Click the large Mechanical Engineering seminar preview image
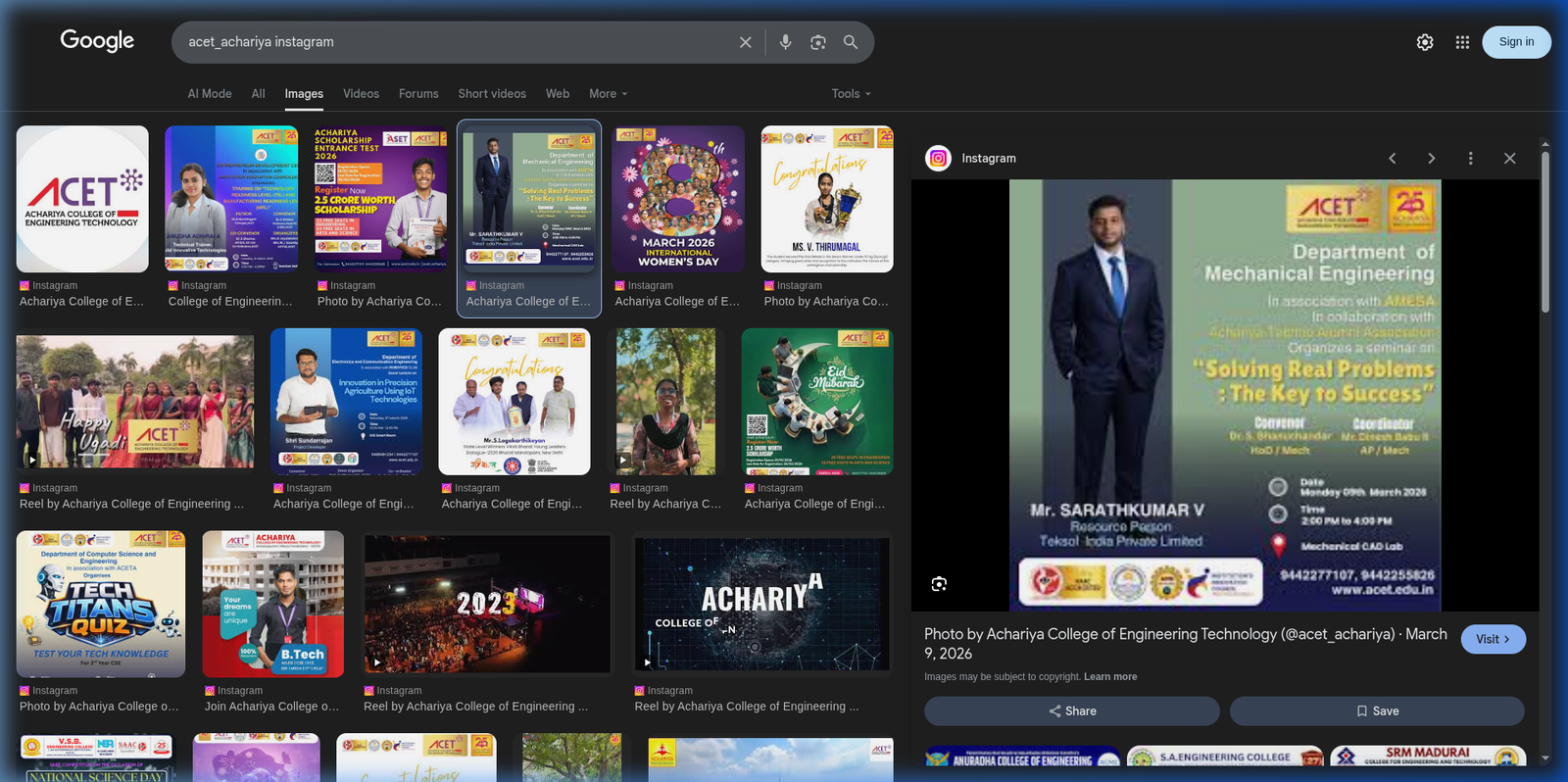 [1225, 395]
